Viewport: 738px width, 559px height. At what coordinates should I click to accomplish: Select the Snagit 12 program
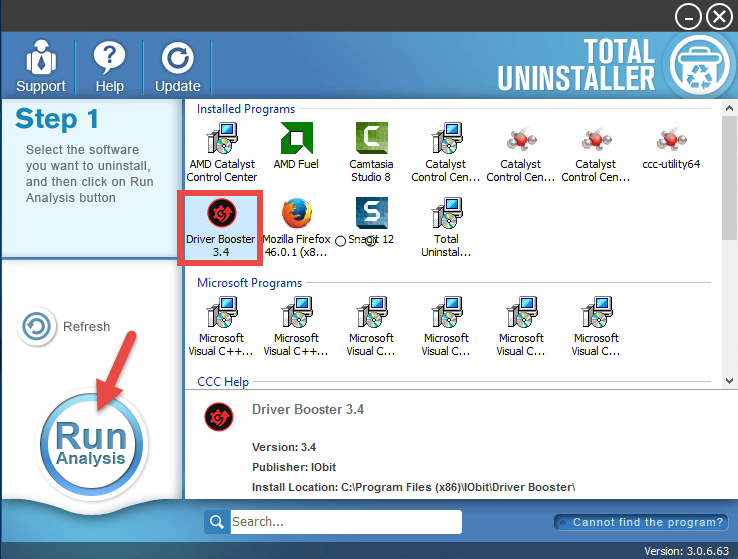click(371, 222)
